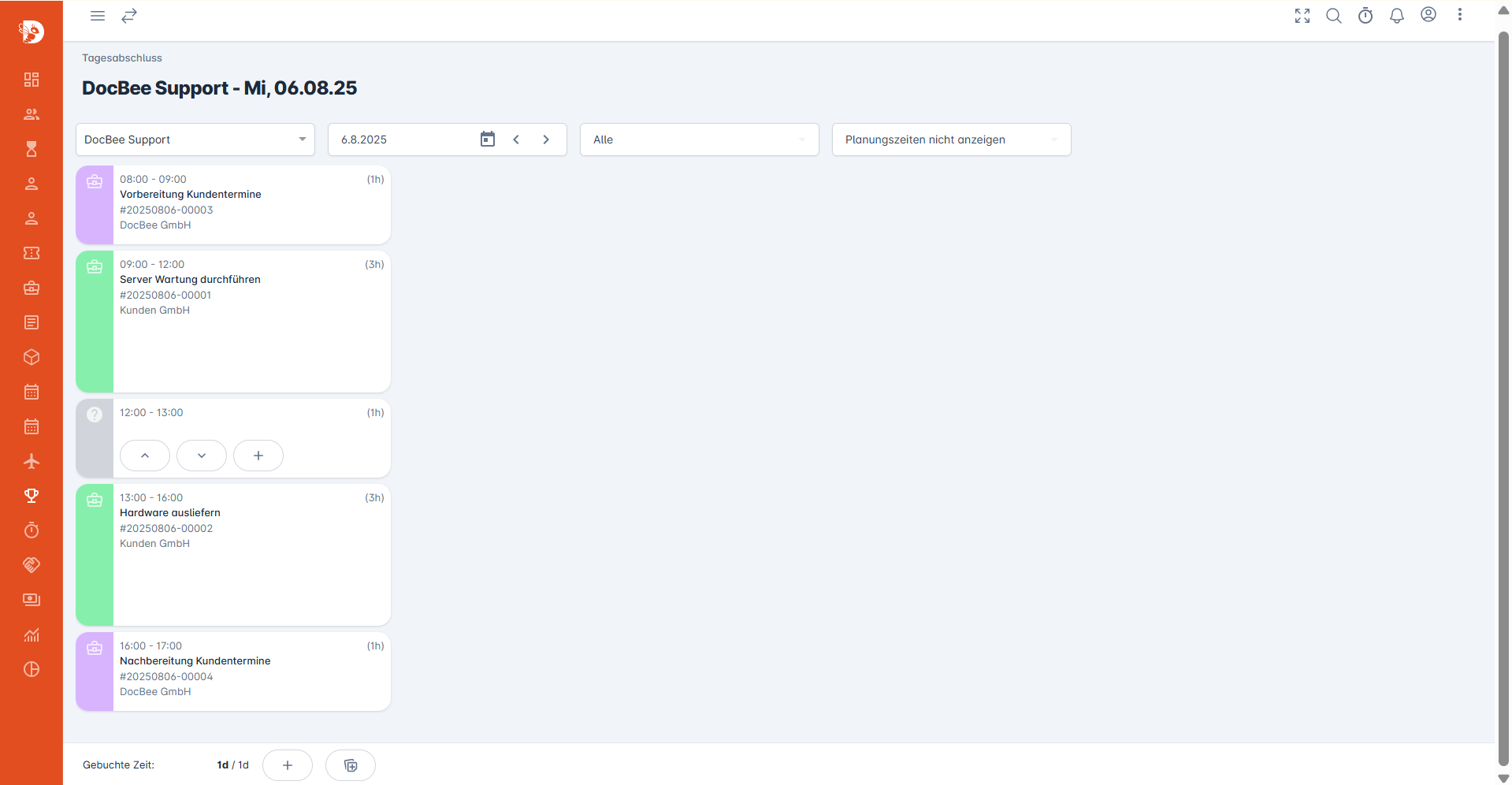Click the DocBee logo in the sidebar
This screenshot has width=1512, height=785.
click(32, 32)
